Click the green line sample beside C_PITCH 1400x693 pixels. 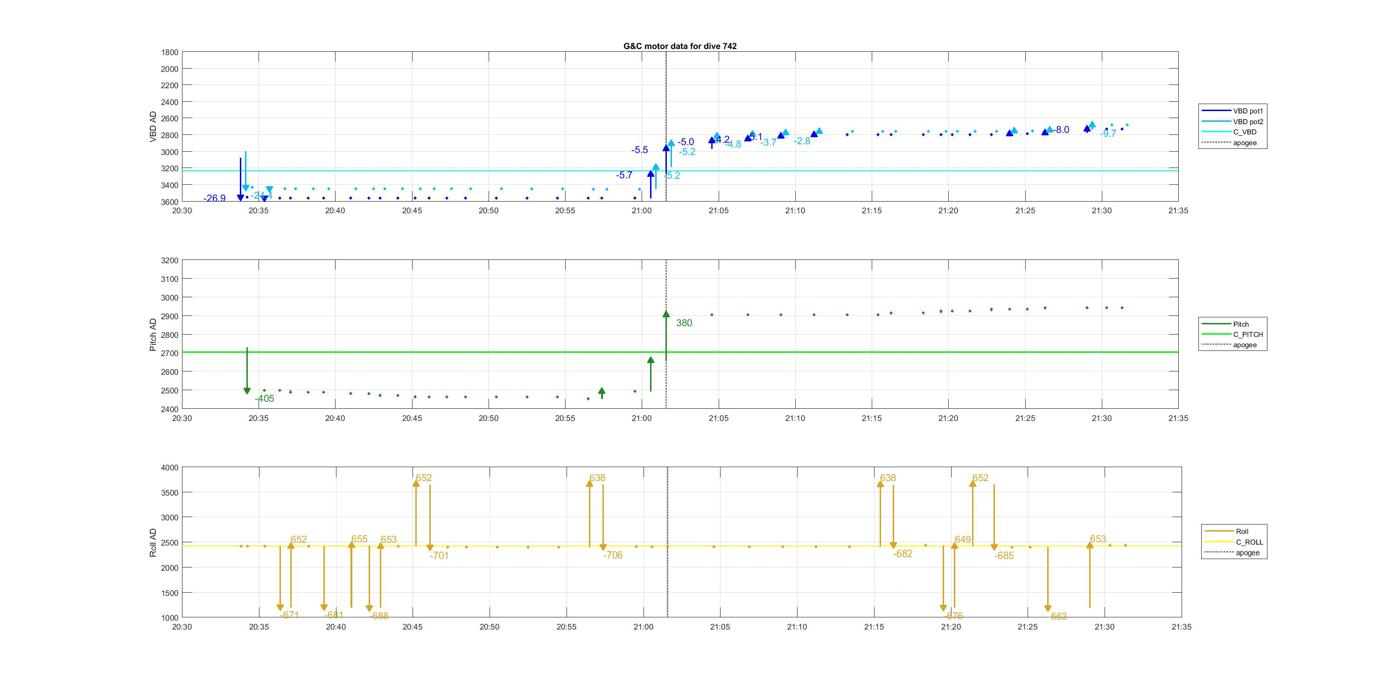1217,334
